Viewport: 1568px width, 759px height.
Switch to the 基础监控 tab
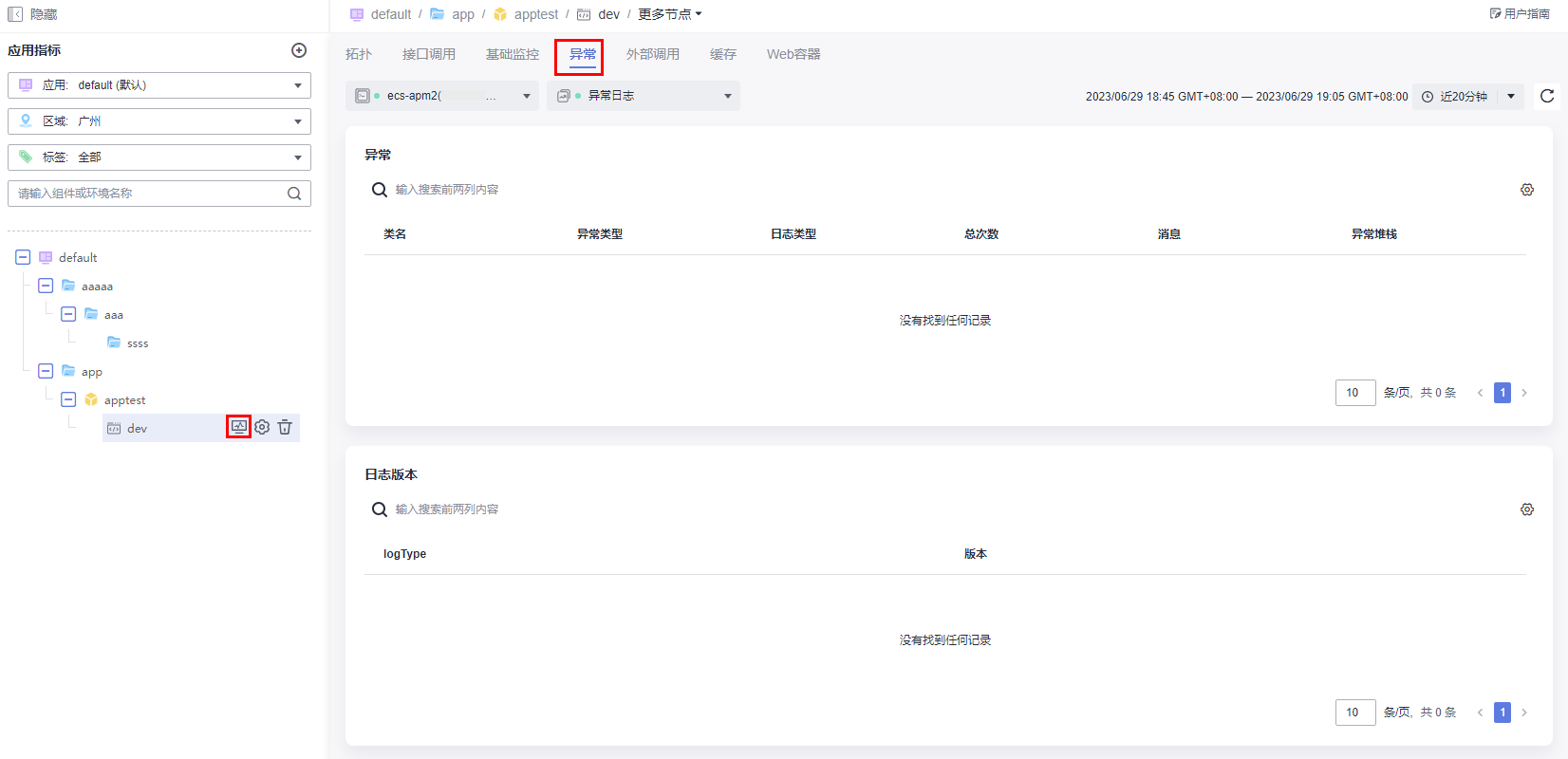[x=512, y=54]
